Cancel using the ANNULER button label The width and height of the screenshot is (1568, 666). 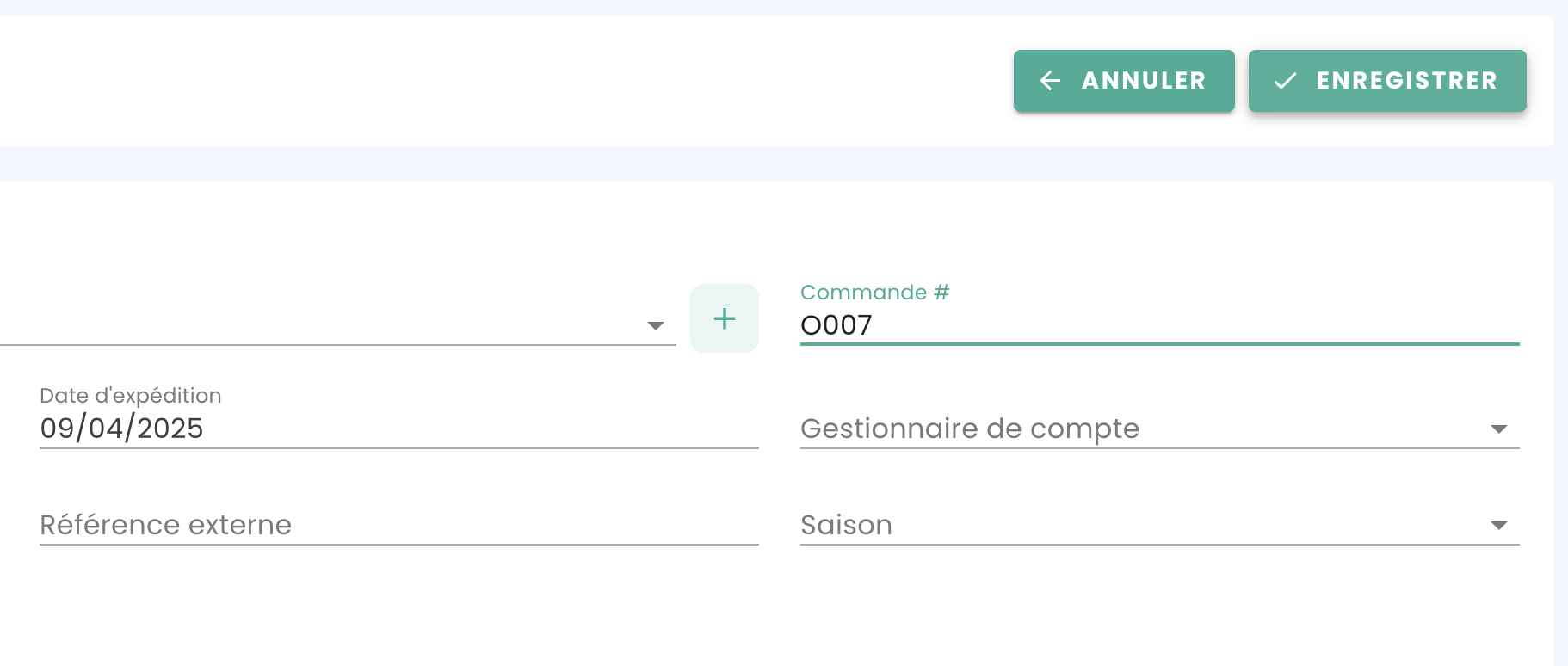point(1143,81)
